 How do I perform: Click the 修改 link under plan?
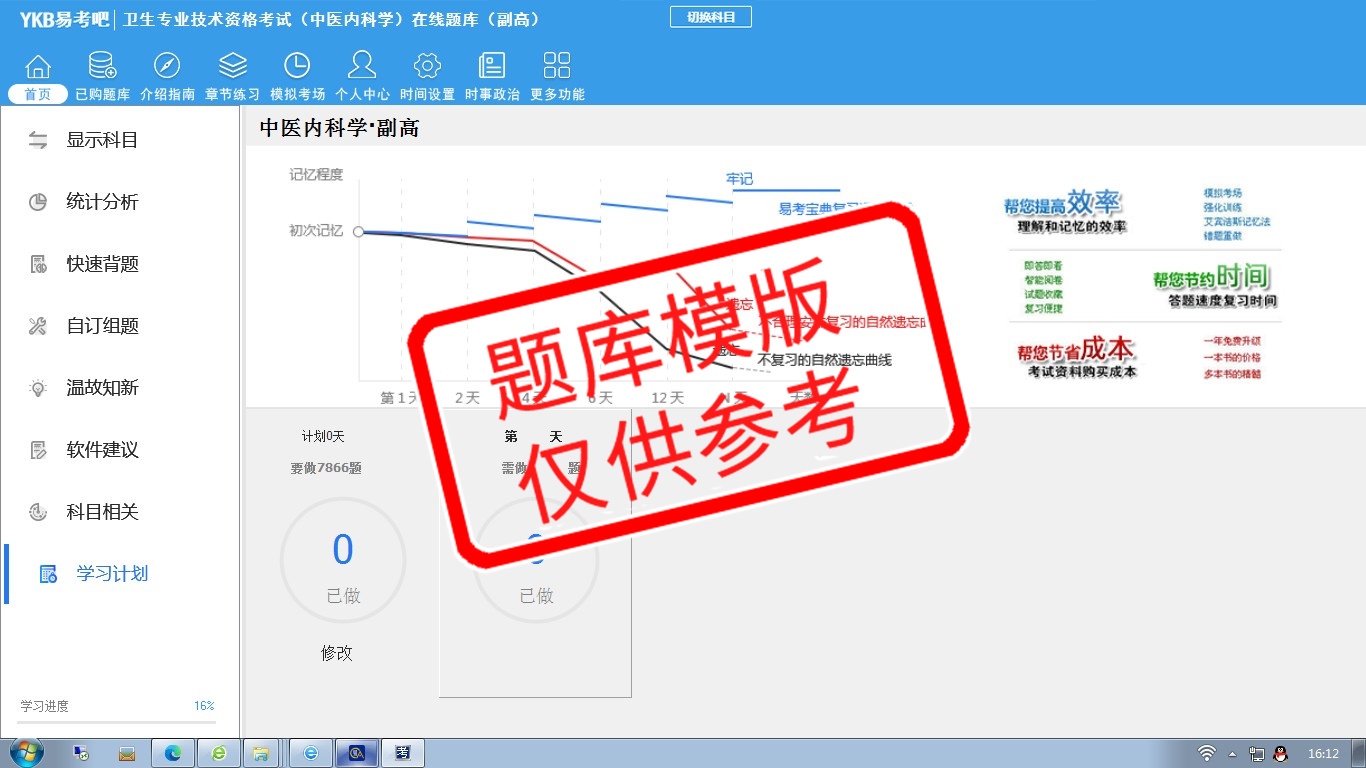pyautogui.click(x=337, y=653)
